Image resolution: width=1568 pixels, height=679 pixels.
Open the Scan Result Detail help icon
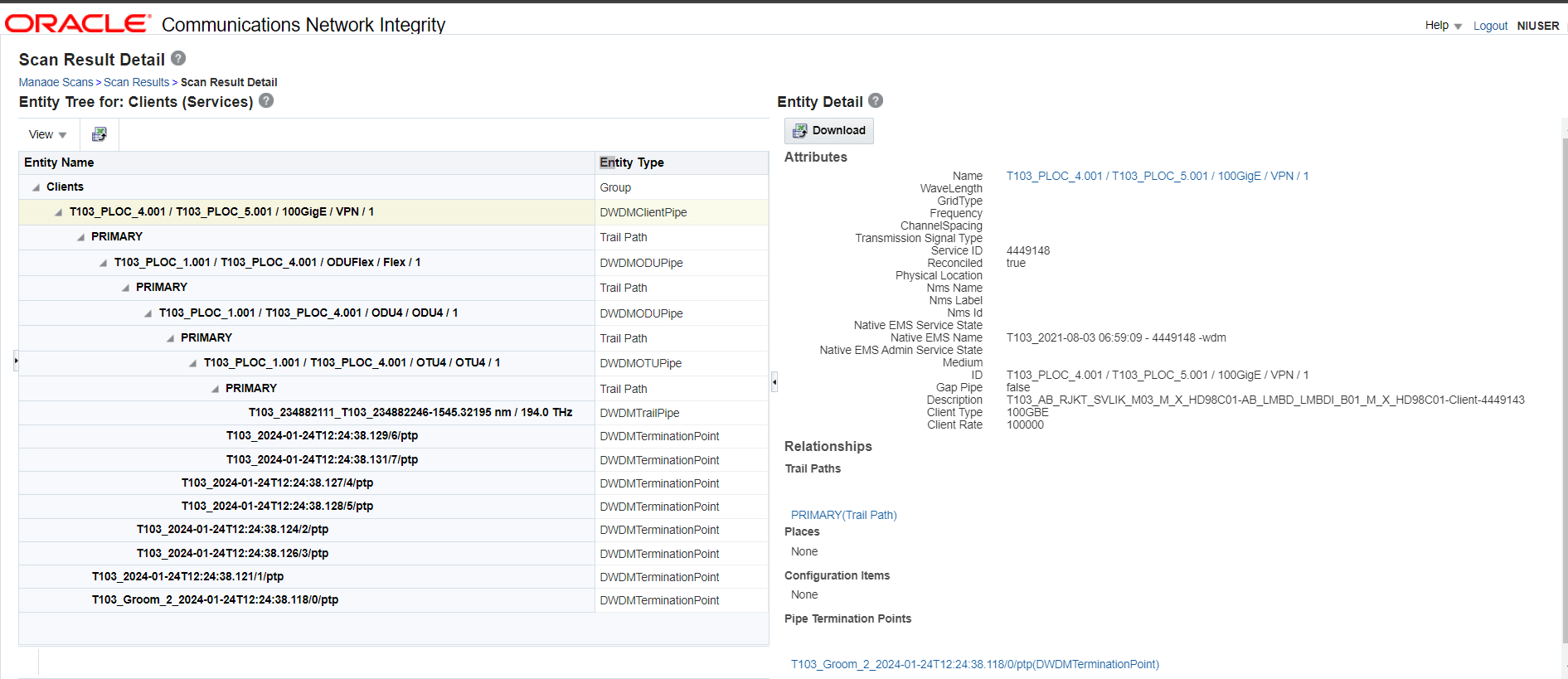point(178,58)
